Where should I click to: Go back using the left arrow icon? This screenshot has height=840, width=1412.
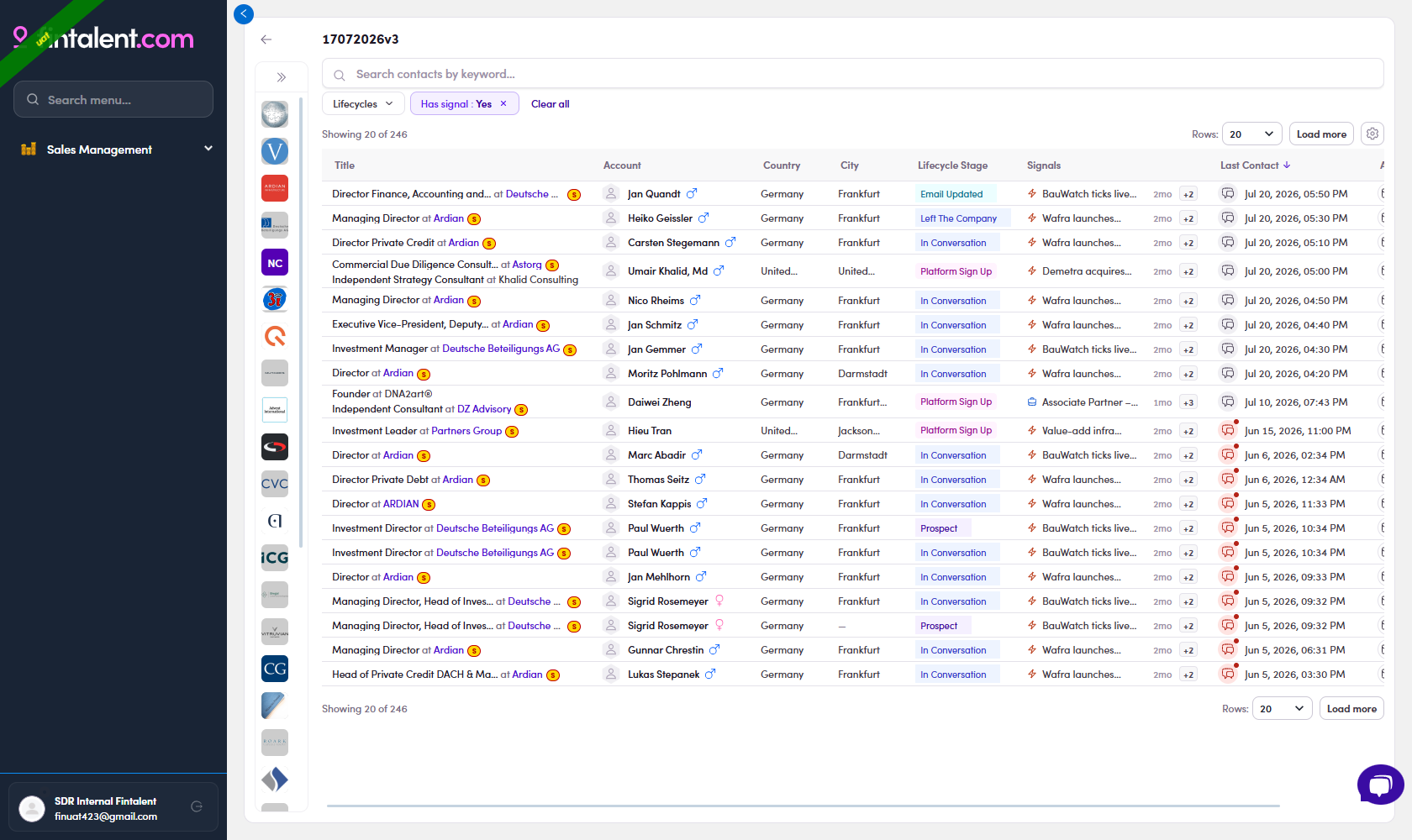pos(266,39)
